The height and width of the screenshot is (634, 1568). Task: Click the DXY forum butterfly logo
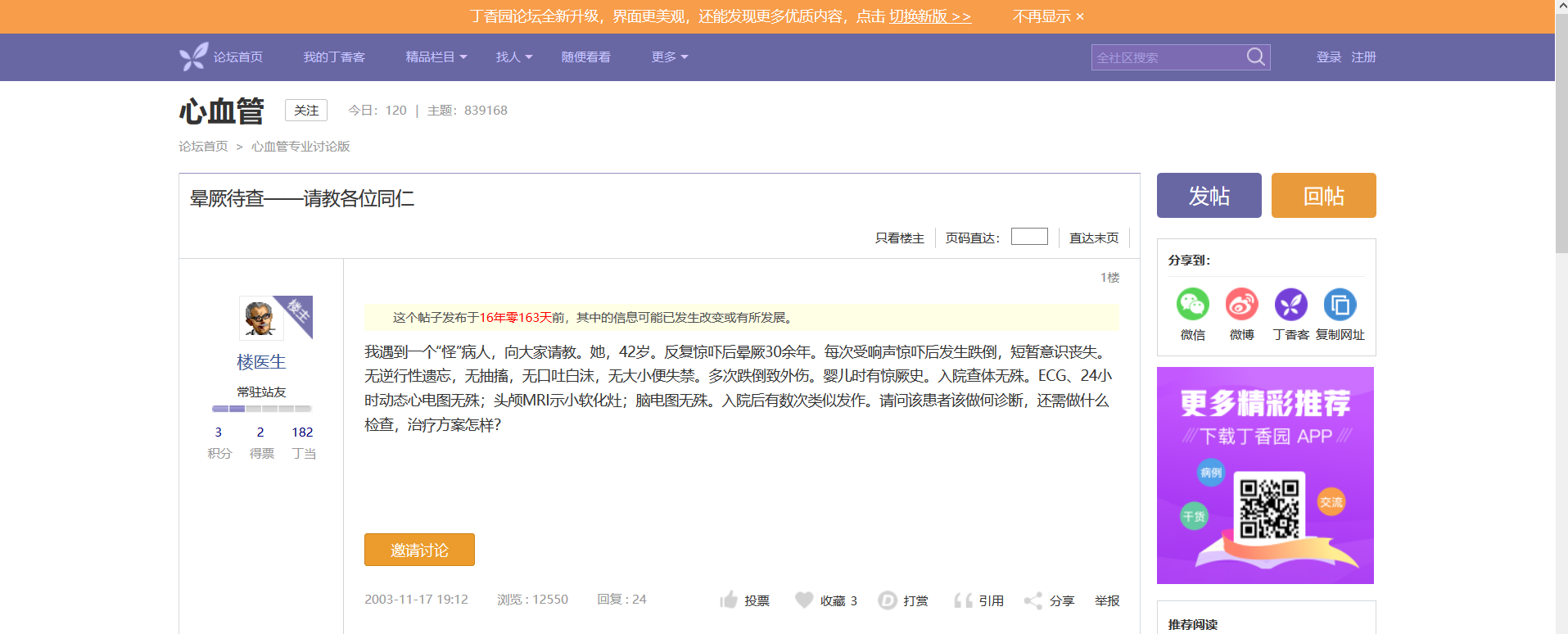click(x=194, y=57)
